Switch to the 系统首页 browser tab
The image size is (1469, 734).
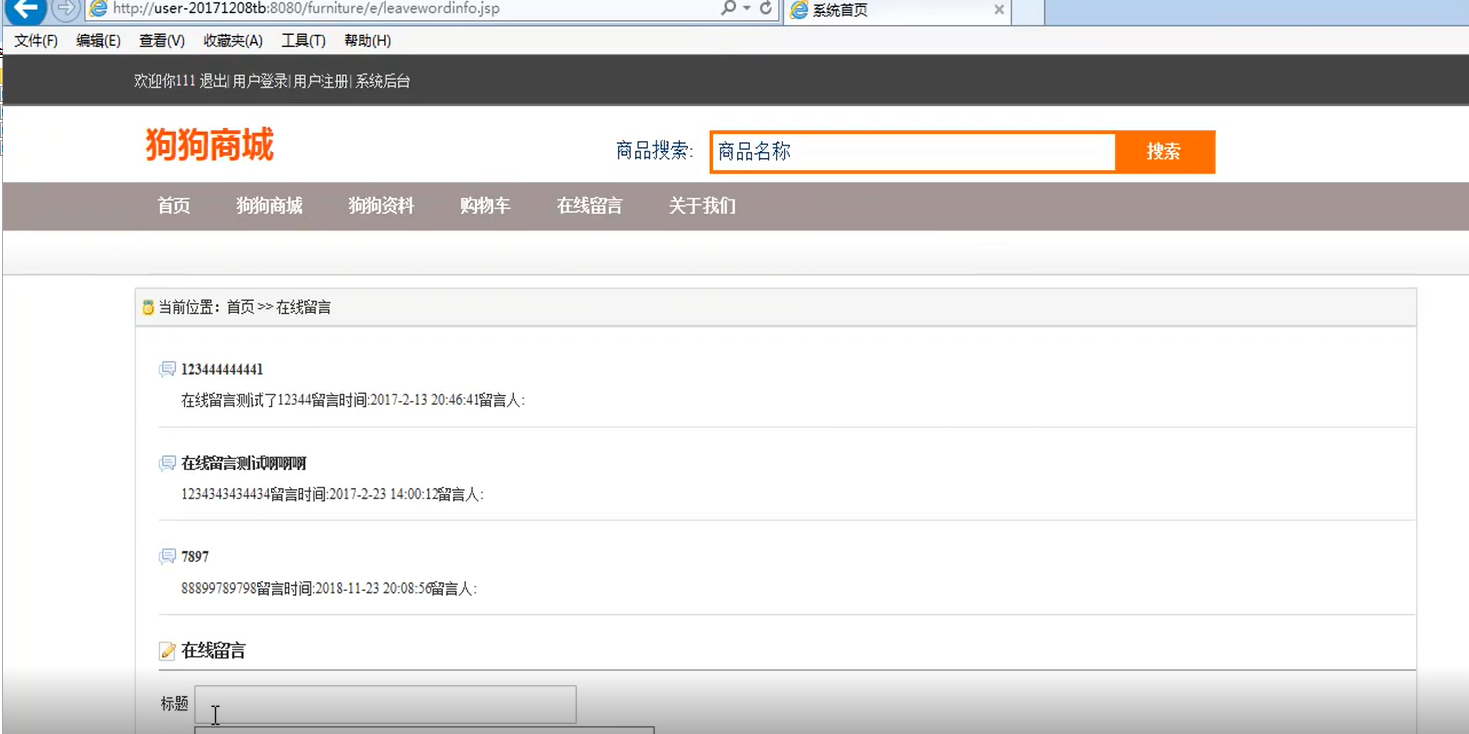[x=897, y=11]
